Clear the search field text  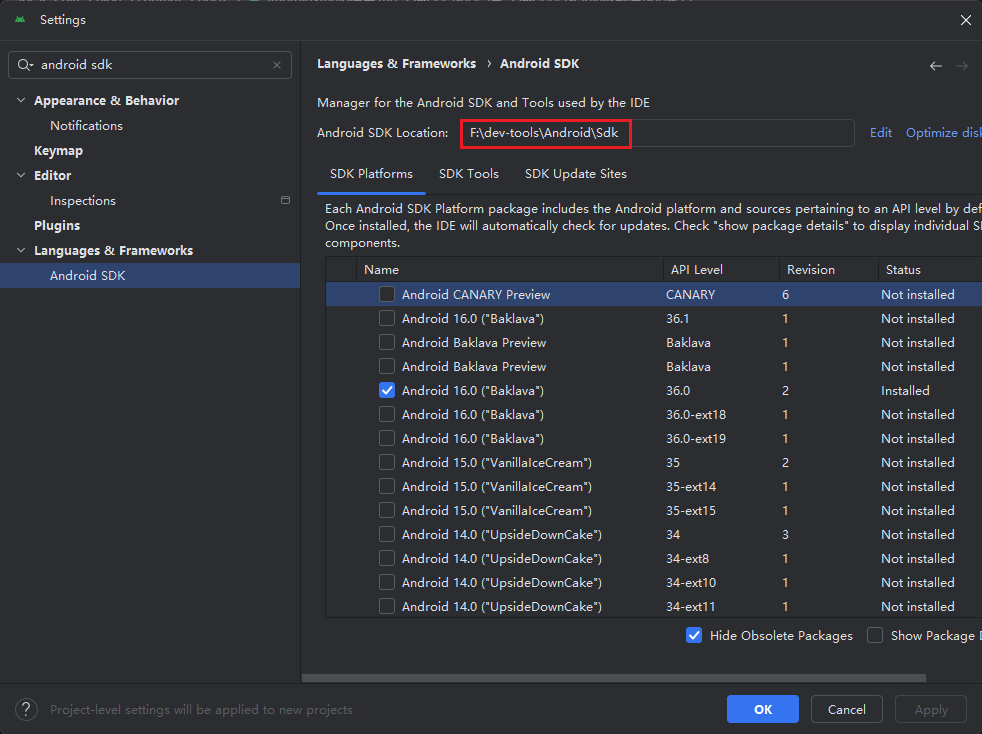coord(277,65)
